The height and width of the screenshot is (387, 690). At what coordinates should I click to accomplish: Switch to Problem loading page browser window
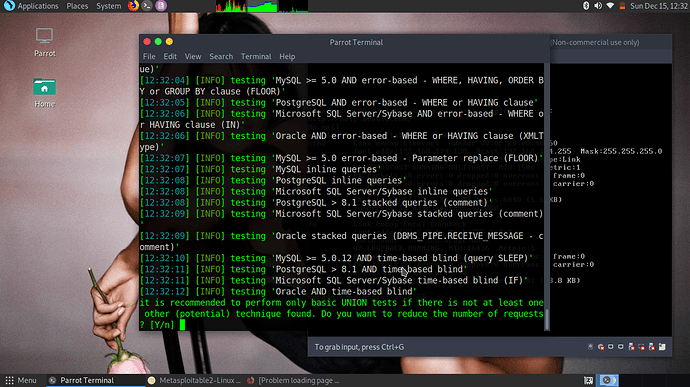[x=294, y=380]
